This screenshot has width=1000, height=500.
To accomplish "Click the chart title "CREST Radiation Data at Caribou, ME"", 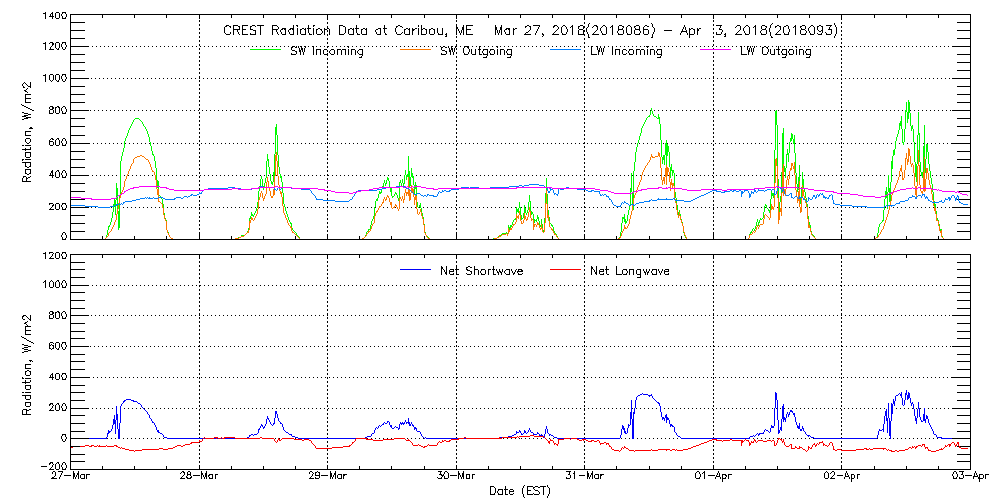I will 340,31.
